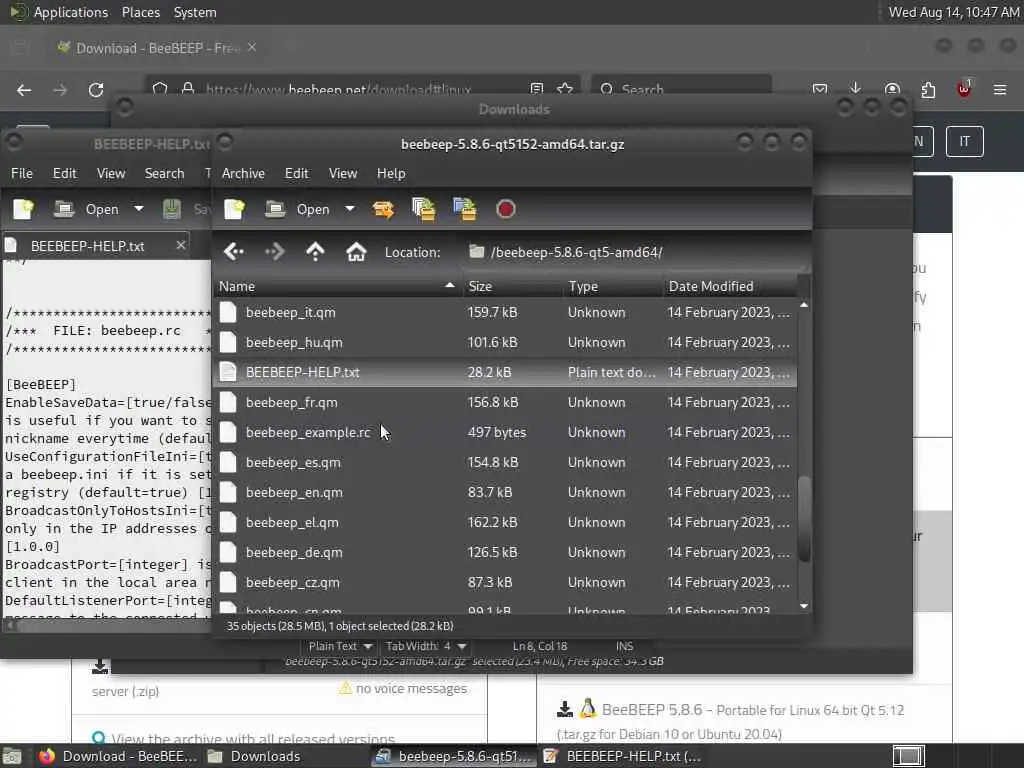Open the Firefox hamburger menu
1024x768 pixels.
tap(1000, 89)
